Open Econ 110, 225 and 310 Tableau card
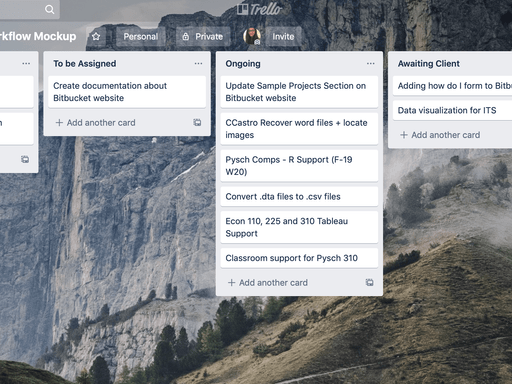Image resolution: width=512 pixels, height=384 pixels. tap(299, 227)
